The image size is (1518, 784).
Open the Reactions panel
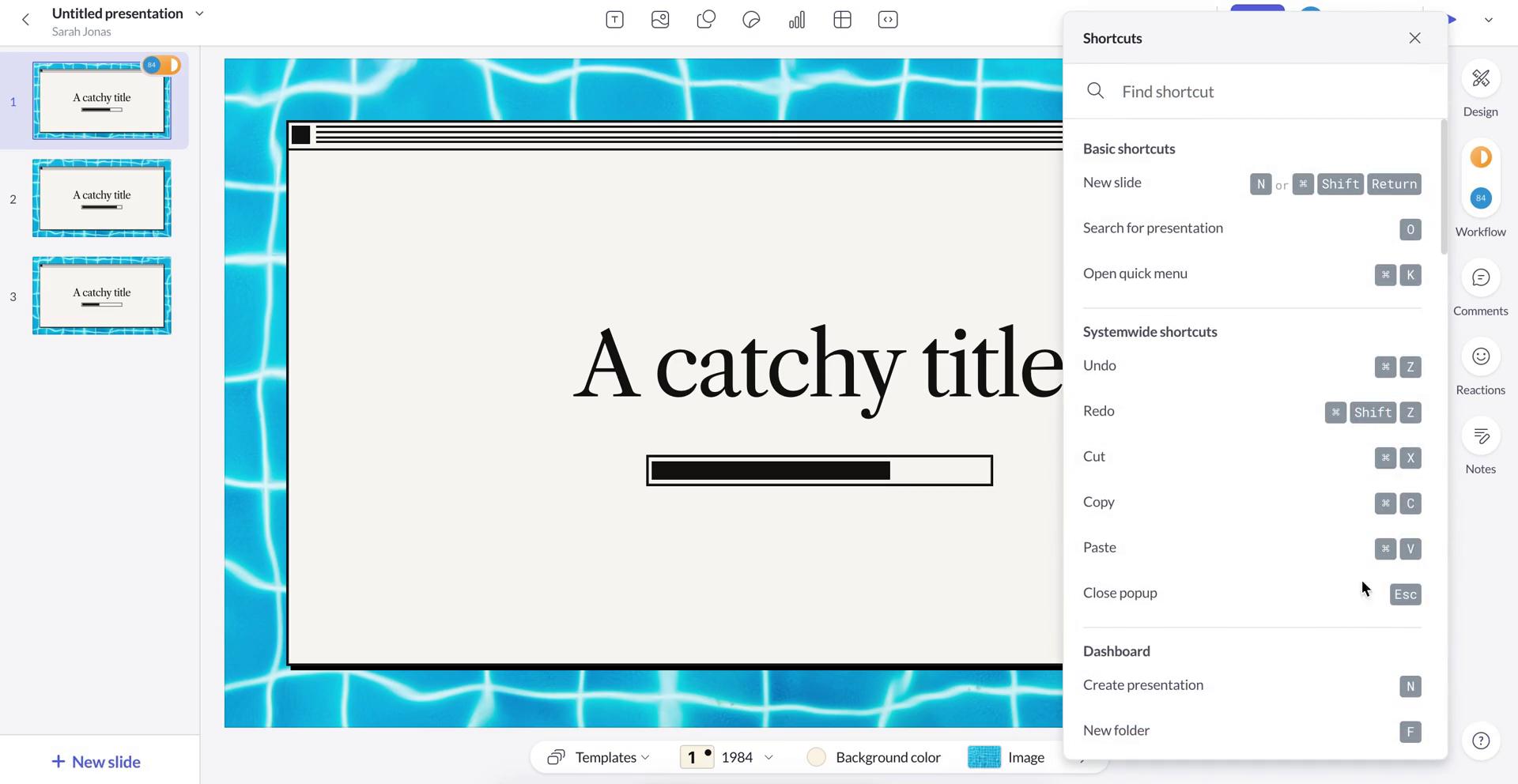pos(1481,367)
